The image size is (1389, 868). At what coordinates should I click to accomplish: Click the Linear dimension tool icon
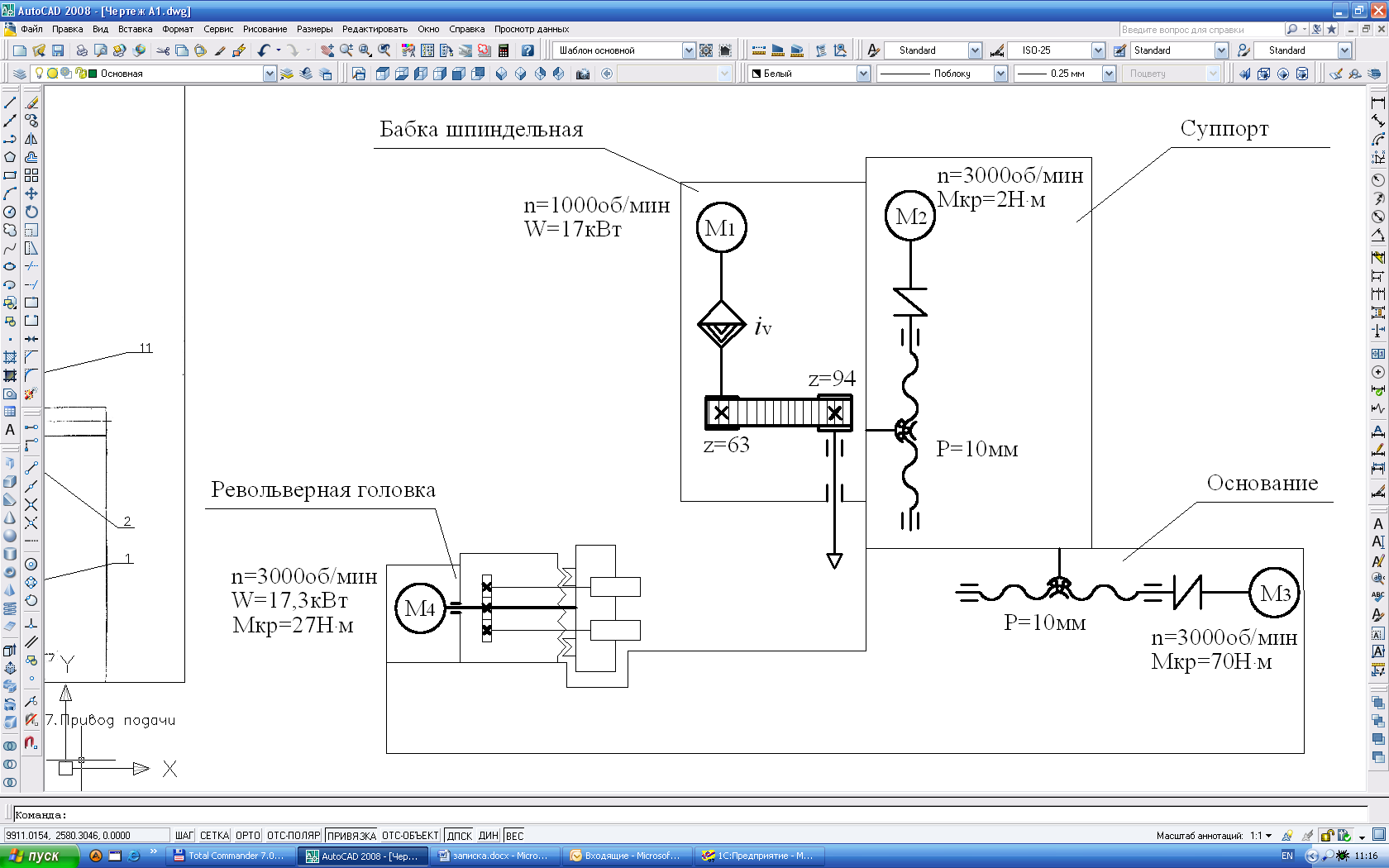pyautogui.click(x=1378, y=103)
